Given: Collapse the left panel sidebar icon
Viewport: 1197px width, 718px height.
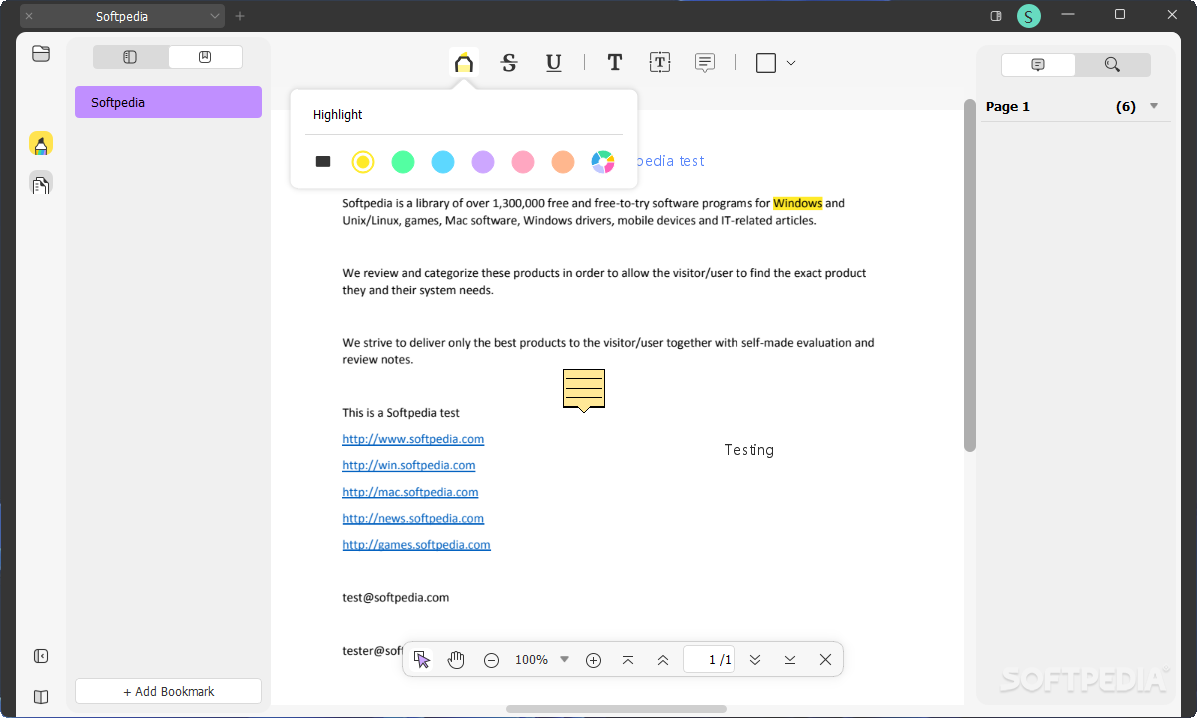Looking at the screenshot, I should tap(41, 656).
